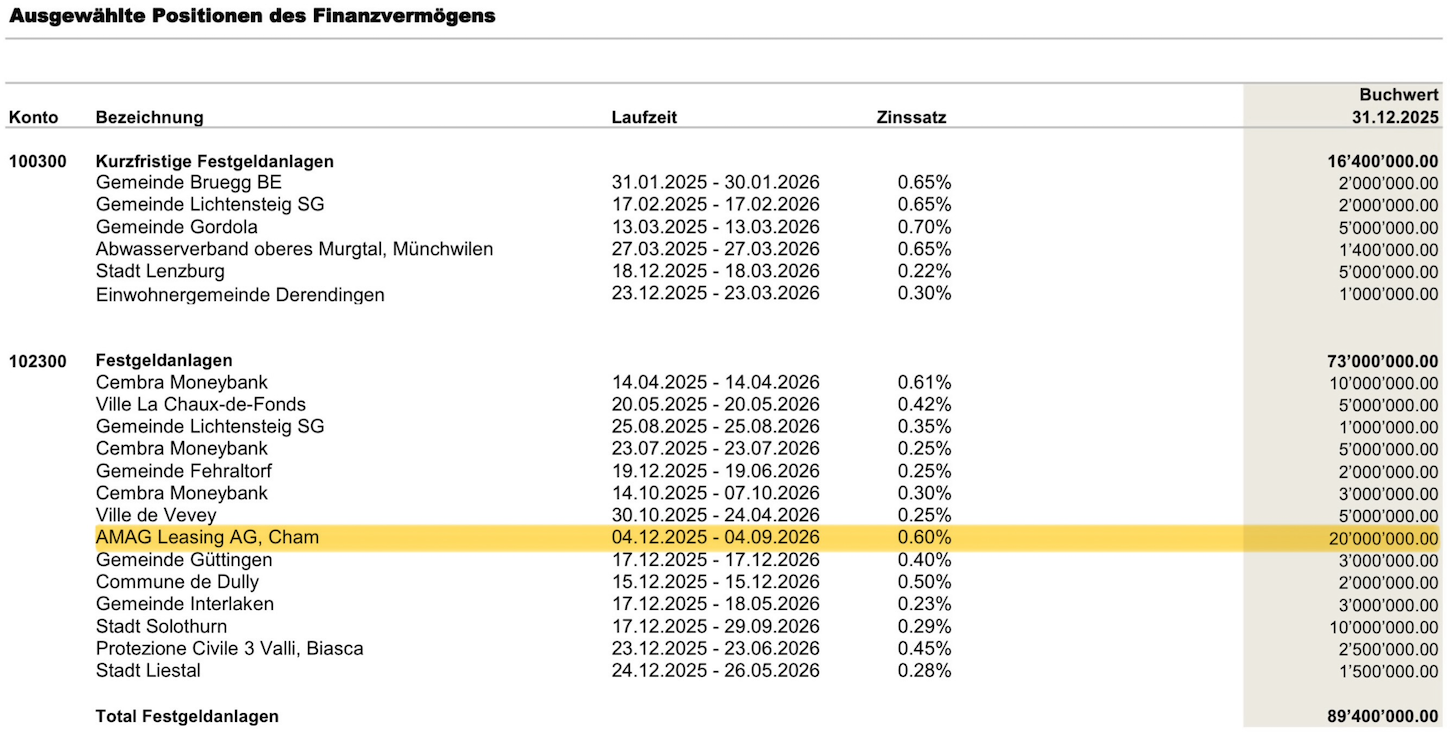
Task: Click the Laufzeit 24.12.2025 - 26.05.2026
Action: click(716, 670)
